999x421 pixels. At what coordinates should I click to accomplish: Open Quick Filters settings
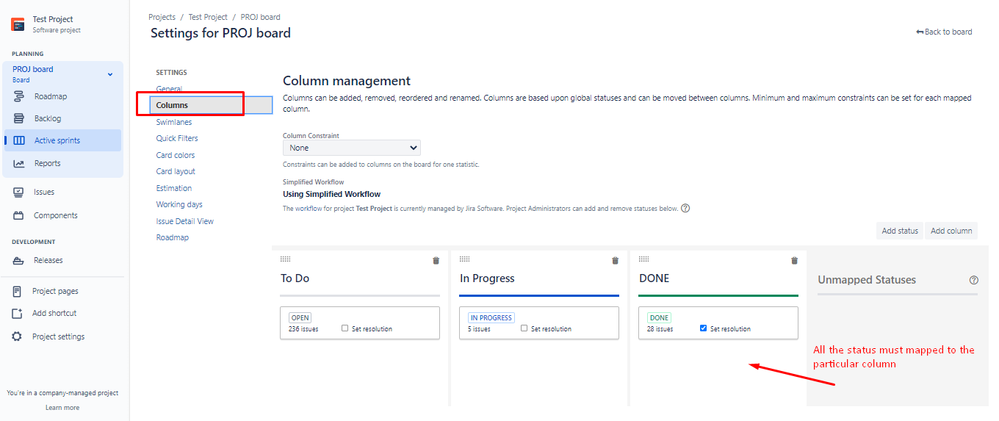[176, 138]
